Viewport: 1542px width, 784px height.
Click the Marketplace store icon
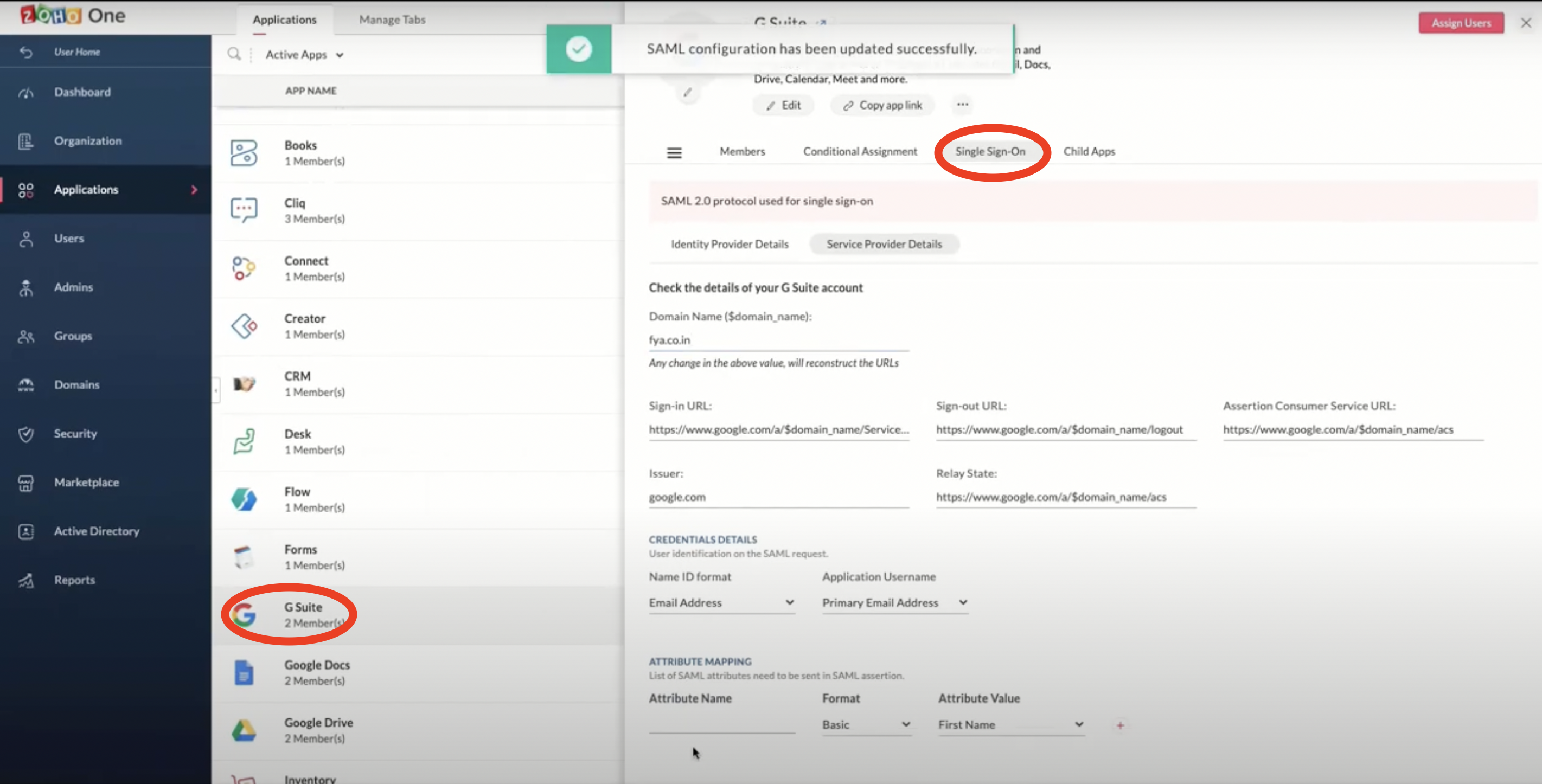tap(25, 483)
